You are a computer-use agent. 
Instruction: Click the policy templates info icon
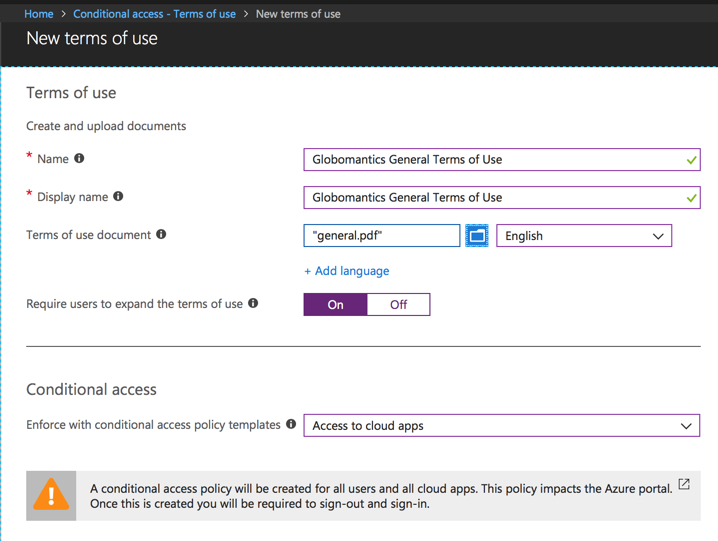(291, 424)
